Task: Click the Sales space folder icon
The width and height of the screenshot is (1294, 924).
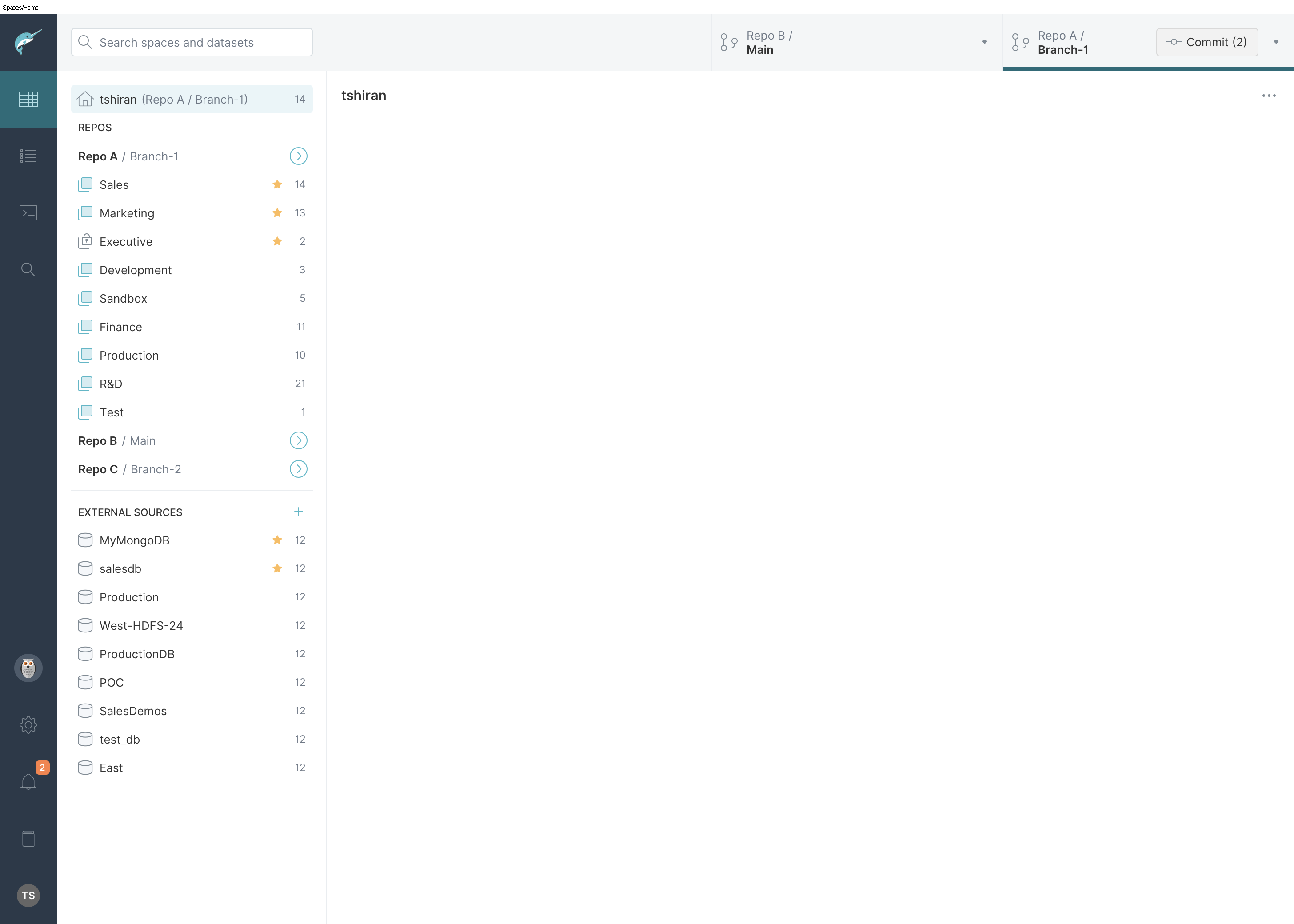Action: click(x=85, y=184)
